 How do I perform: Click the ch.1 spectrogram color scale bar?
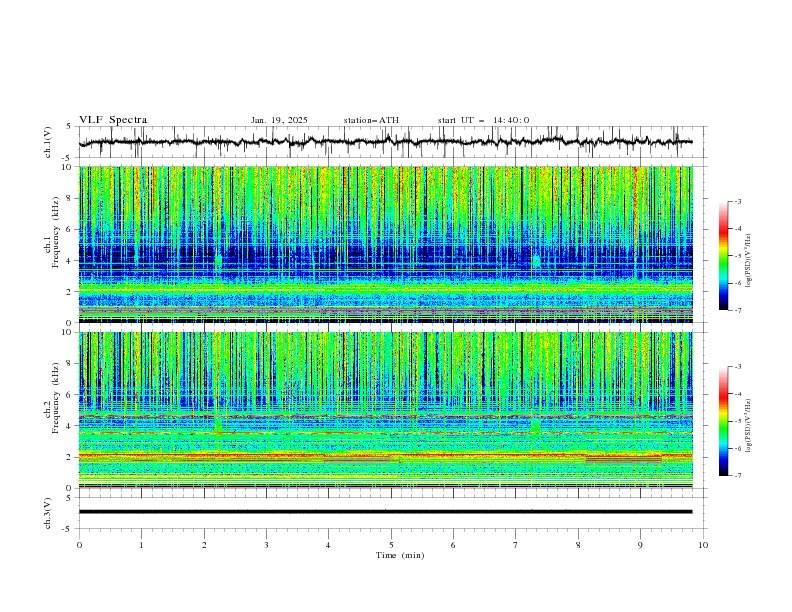pos(723,255)
